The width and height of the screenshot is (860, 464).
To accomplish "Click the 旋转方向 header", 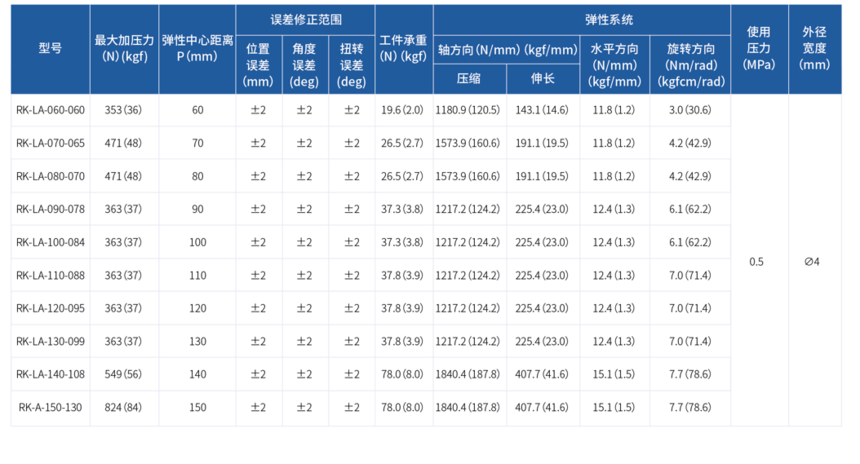I will tap(691, 65).
